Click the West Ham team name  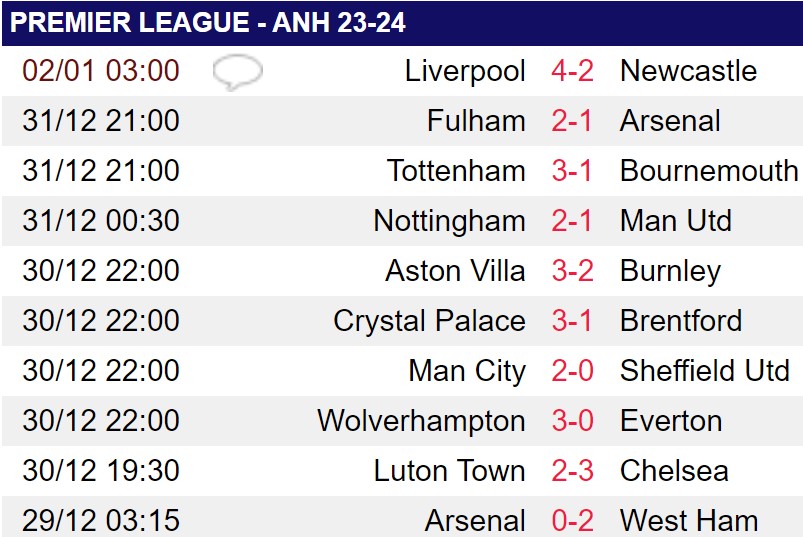689,521
